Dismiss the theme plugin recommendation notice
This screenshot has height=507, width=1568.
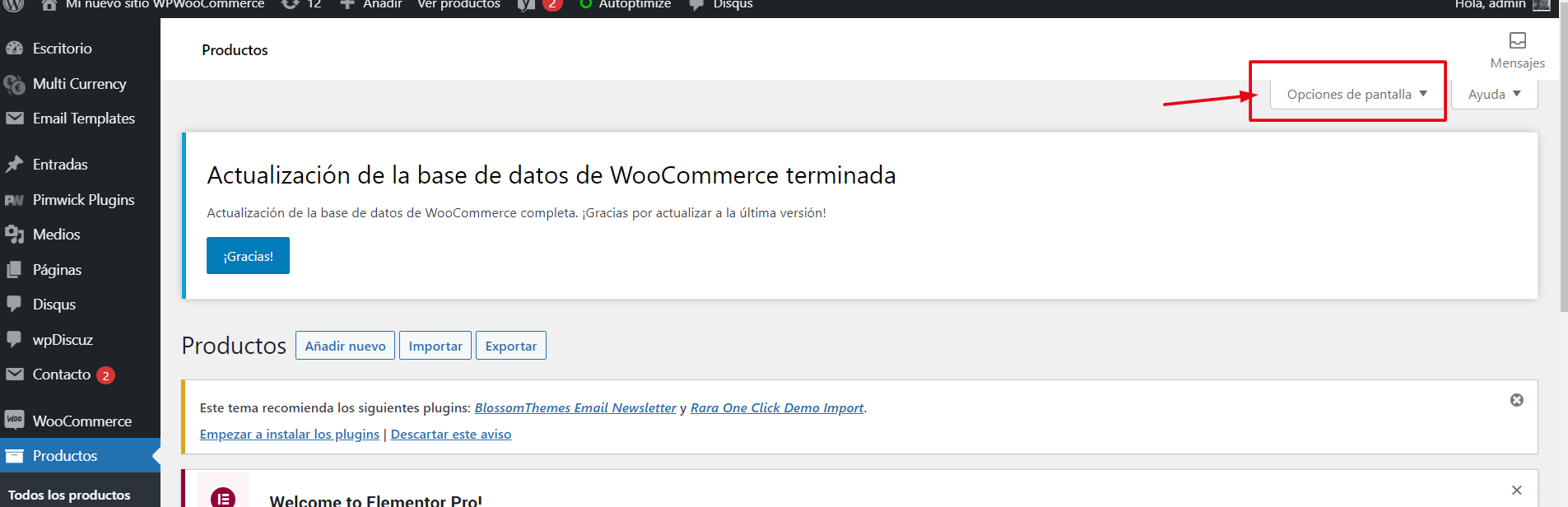pyautogui.click(x=1517, y=400)
